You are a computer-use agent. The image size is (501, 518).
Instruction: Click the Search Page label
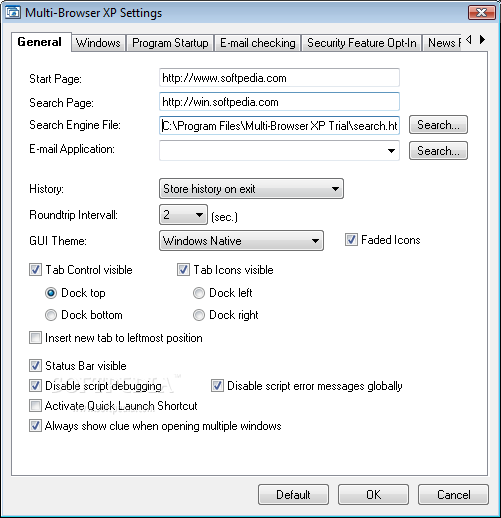(61, 103)
